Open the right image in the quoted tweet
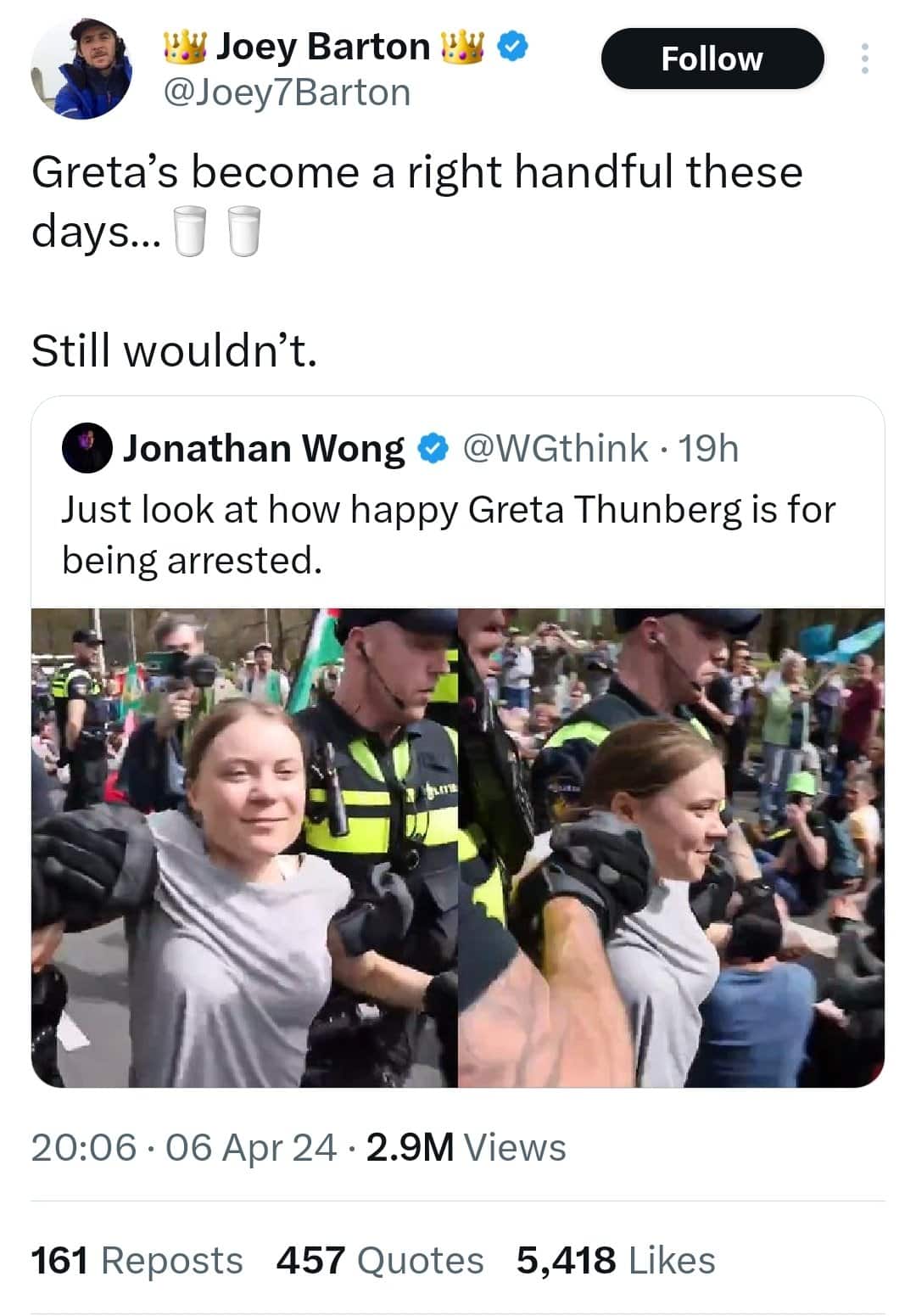The height and width of the screenshot is (1316, 916). 672,848
